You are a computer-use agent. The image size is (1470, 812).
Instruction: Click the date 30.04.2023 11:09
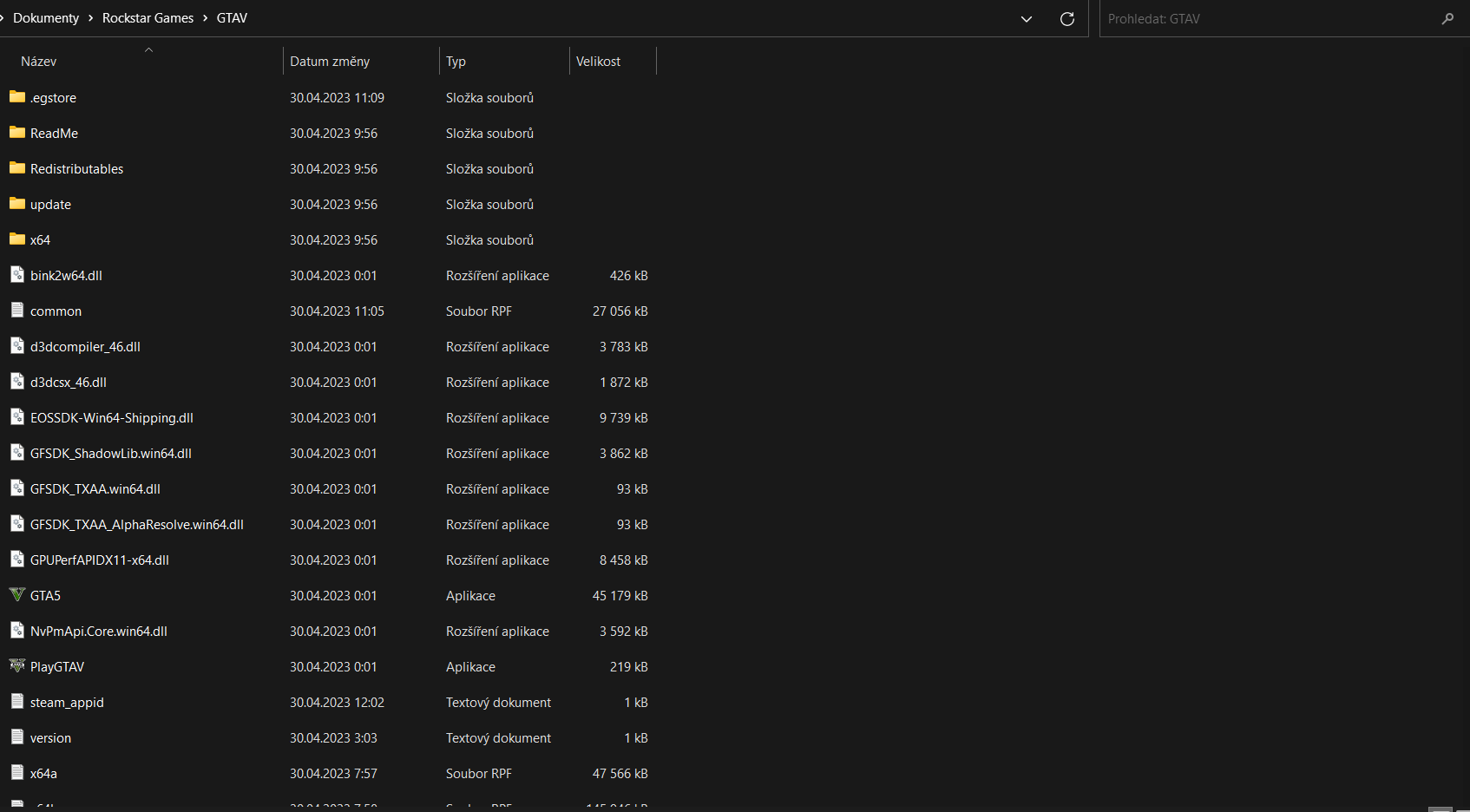(337, 98)
